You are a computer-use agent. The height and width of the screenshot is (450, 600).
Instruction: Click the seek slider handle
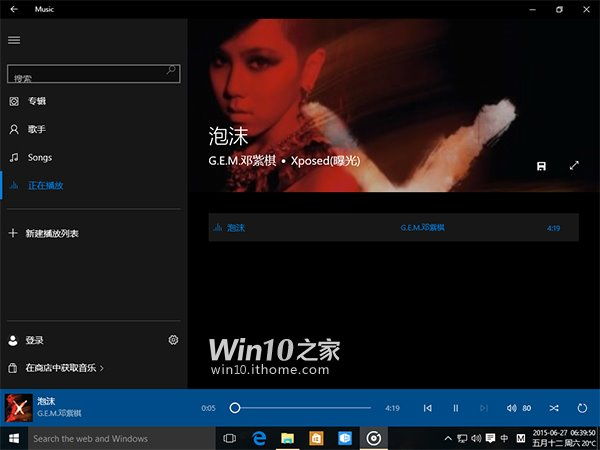pyautogui.click(x=235, y=408)
